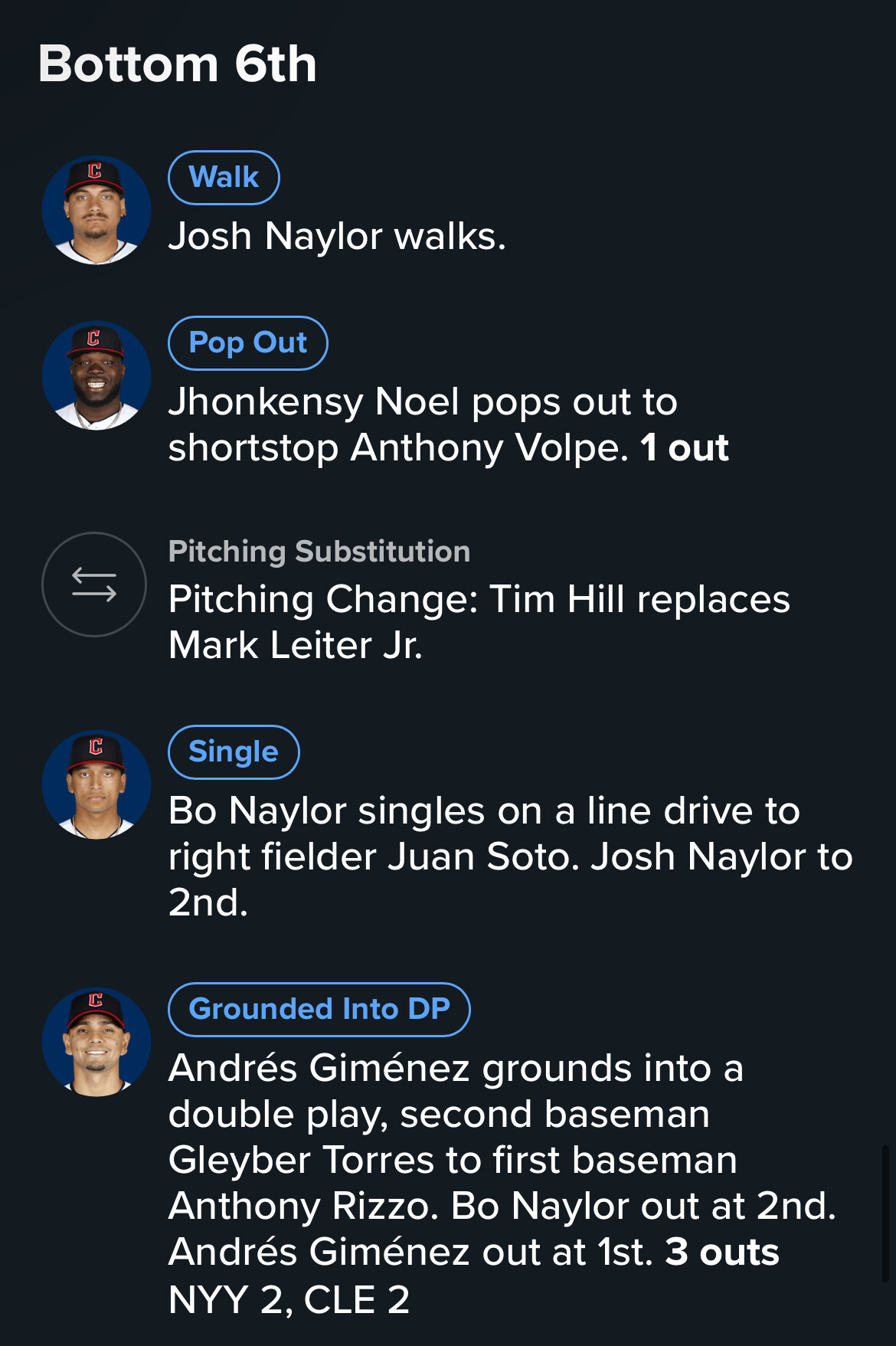Click the pitching substitution swap arrows icon

click(94, 585)
